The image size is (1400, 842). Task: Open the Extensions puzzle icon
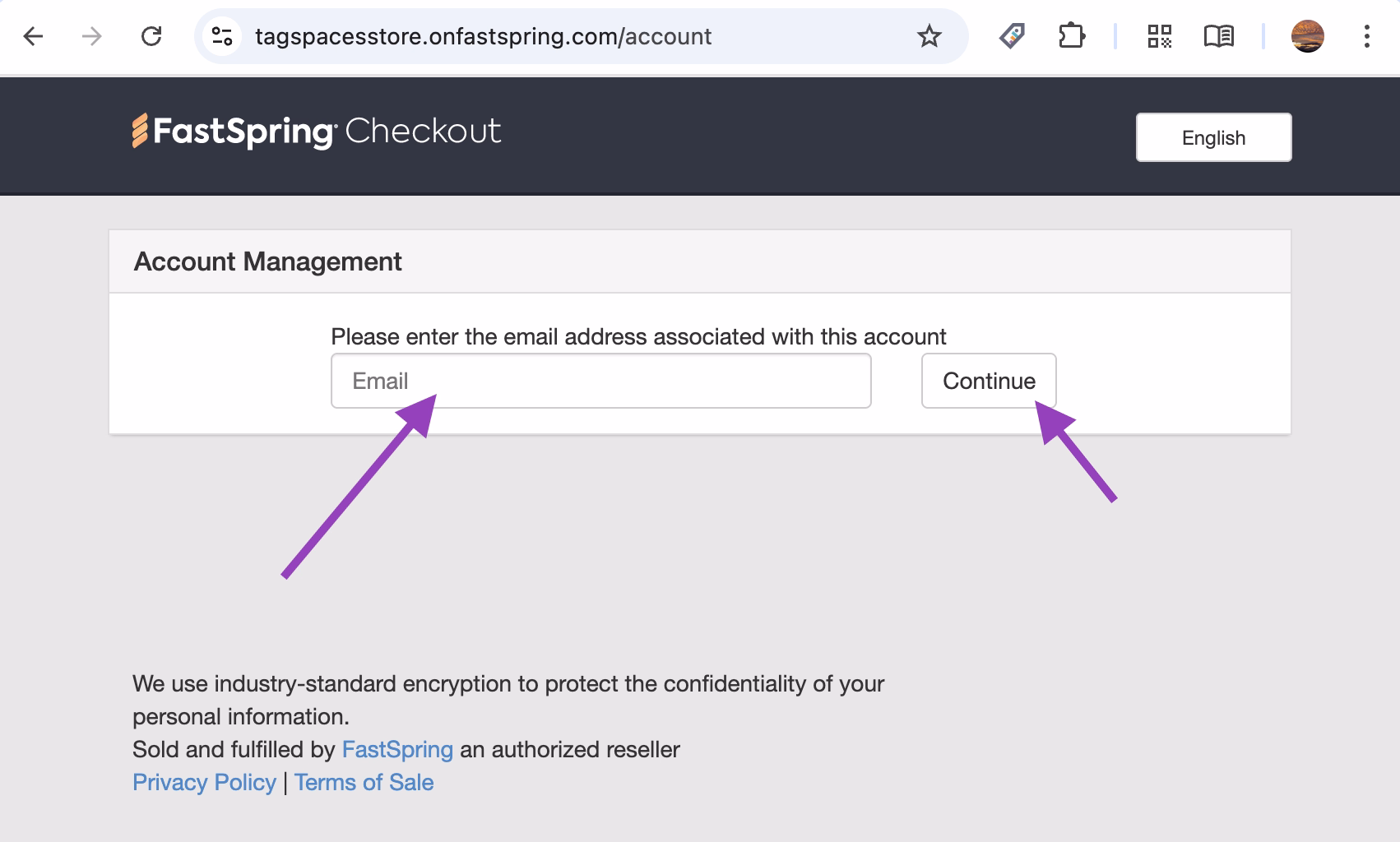[x=1071, y=36]
